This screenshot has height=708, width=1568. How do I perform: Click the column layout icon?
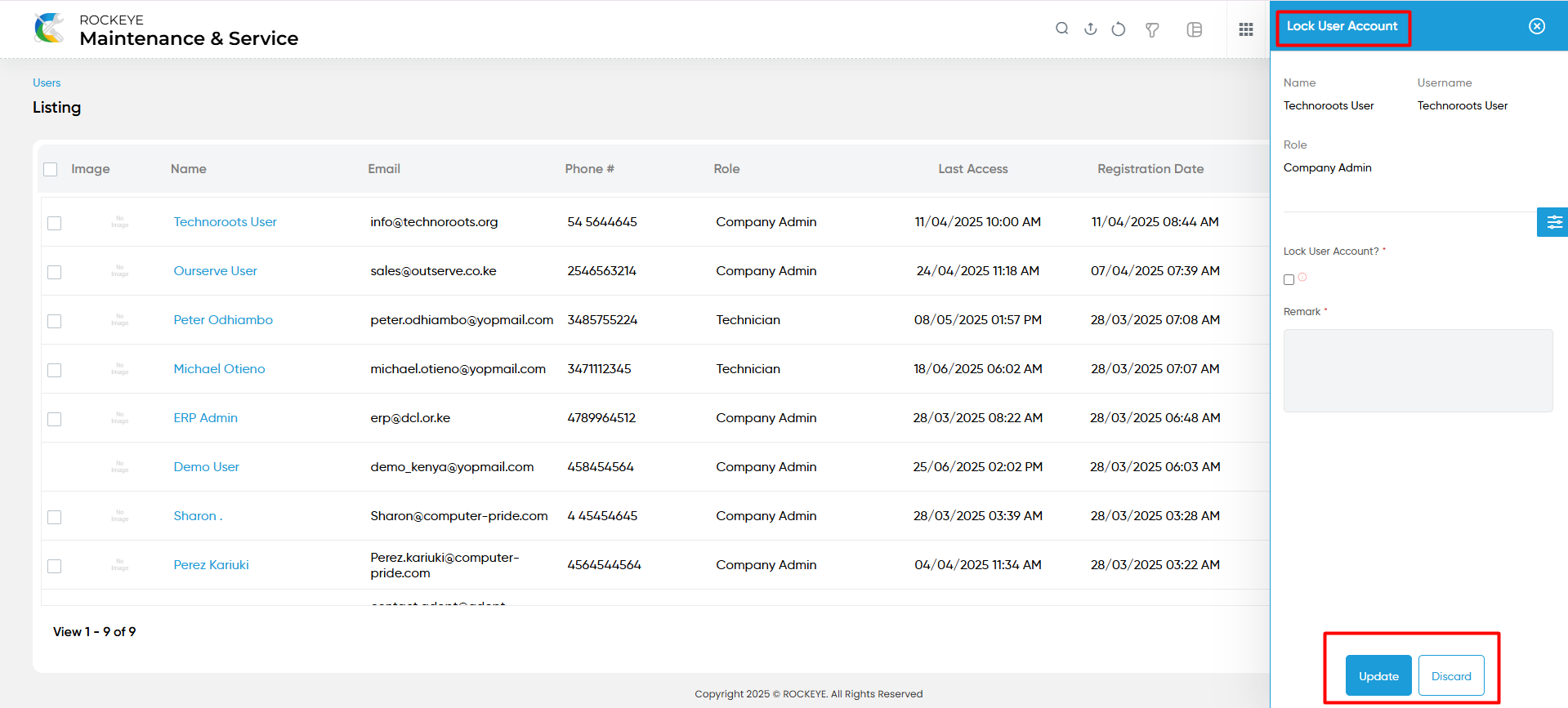tap(1195, 29)
